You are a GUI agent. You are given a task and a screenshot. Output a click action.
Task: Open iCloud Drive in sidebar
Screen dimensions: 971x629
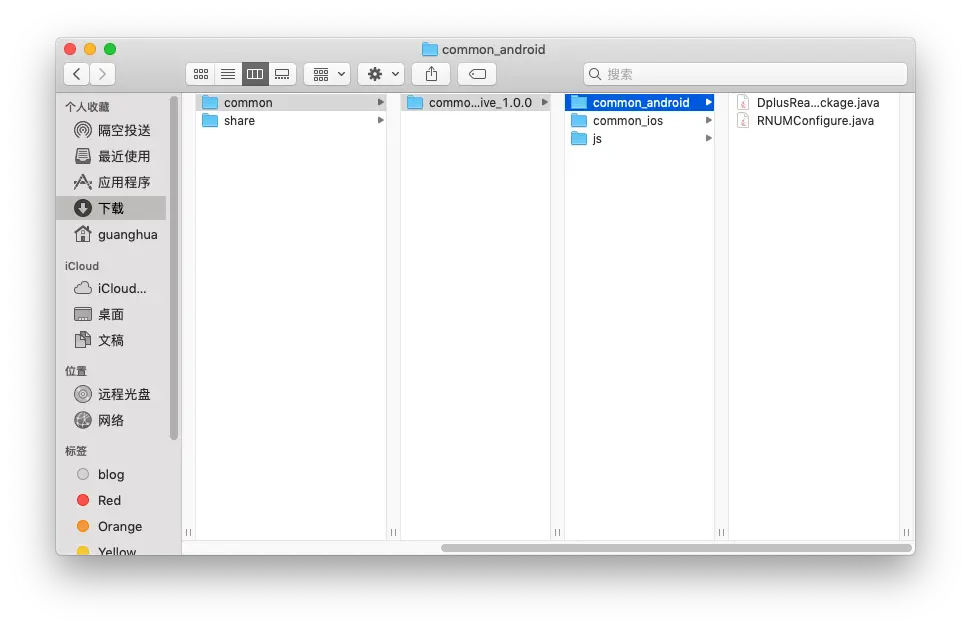coord(111,288)
